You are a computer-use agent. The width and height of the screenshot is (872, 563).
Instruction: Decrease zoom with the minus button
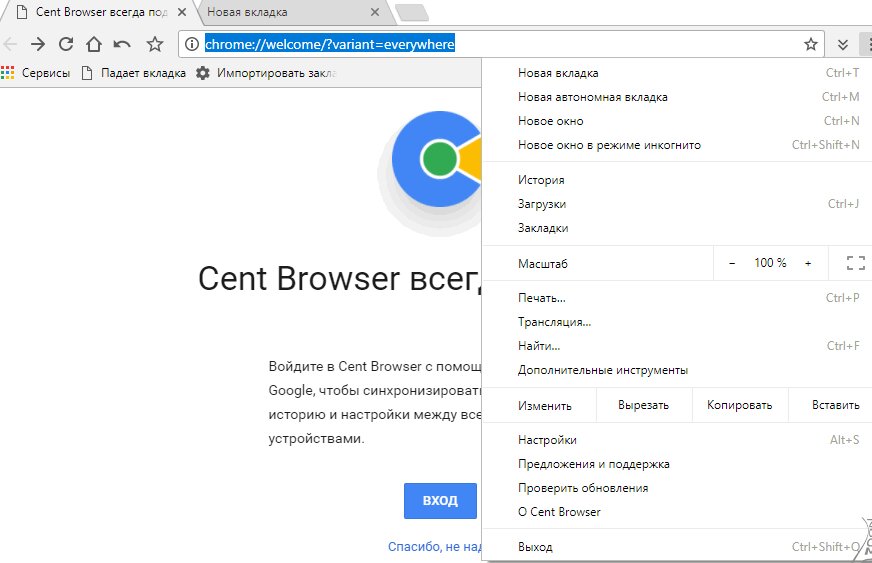(x=732, y=263)
